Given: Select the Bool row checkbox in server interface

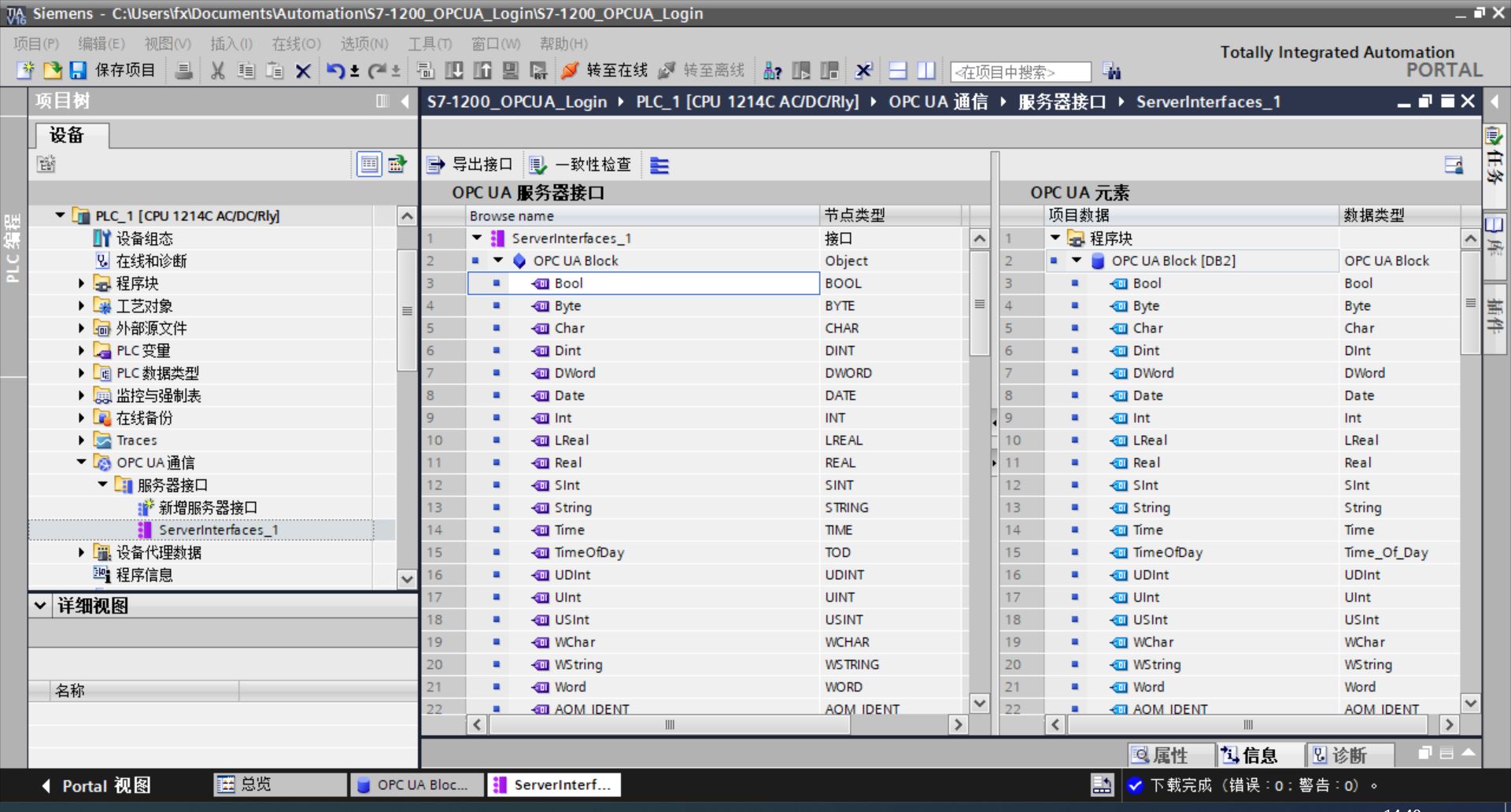Looking at the screenshot, I should 497,283.
